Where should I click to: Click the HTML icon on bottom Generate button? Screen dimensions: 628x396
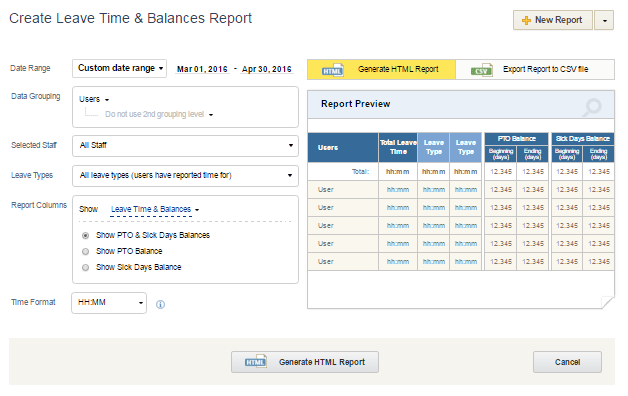click(256, 362)
